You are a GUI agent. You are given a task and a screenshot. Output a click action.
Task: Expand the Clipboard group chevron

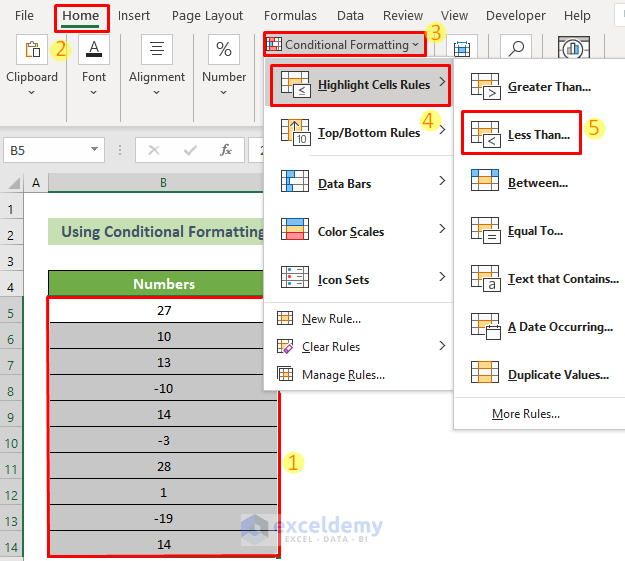point(31,93)
